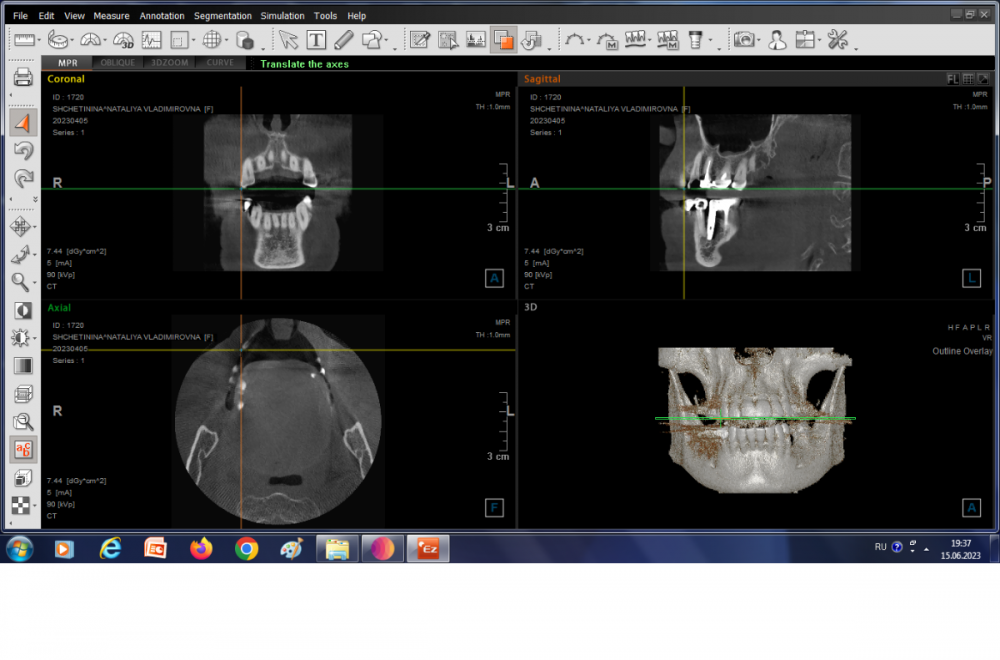Image resolution: width=1000 pixels, height=660 pixels.
Task: Switch to the OBLIQUE tab
Action: pyautogui.click(x=118, y=63)
